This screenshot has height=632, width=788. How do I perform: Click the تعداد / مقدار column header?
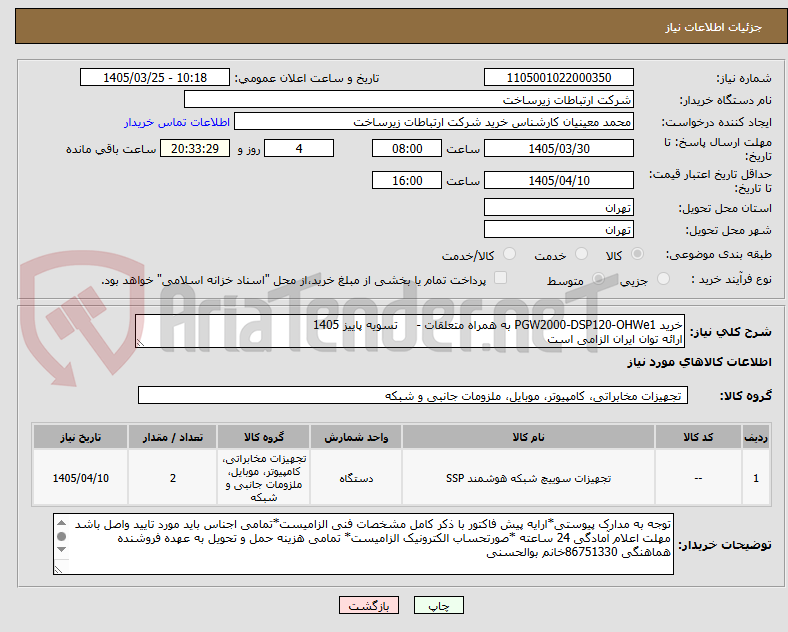(x=172, y=437)
